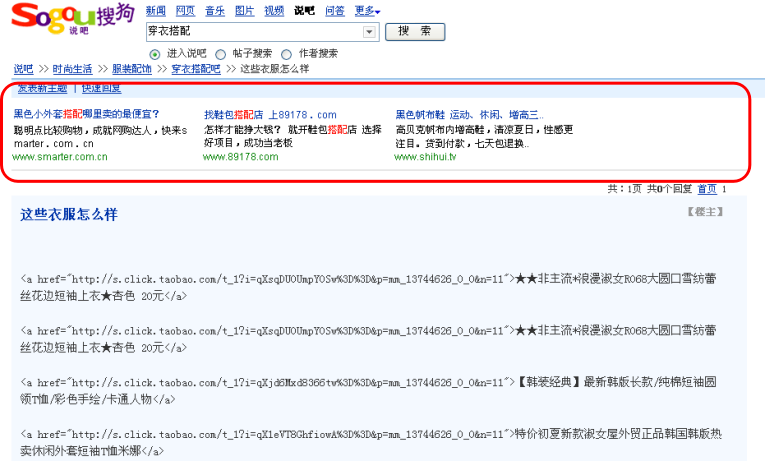Screen dimensions: 766x462
Task: Click the 服装配饰 breadcrumb link
Action: [131, 70]
